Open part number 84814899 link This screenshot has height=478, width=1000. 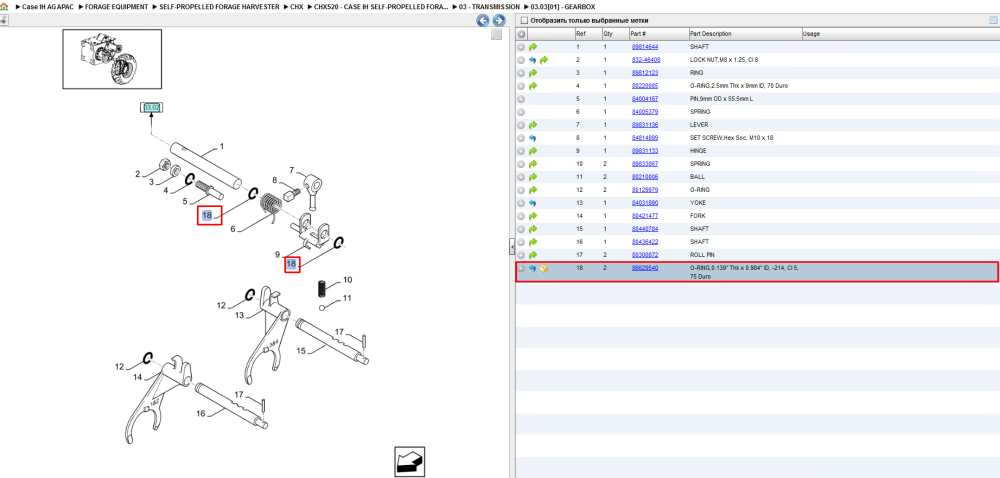point(644,138)
